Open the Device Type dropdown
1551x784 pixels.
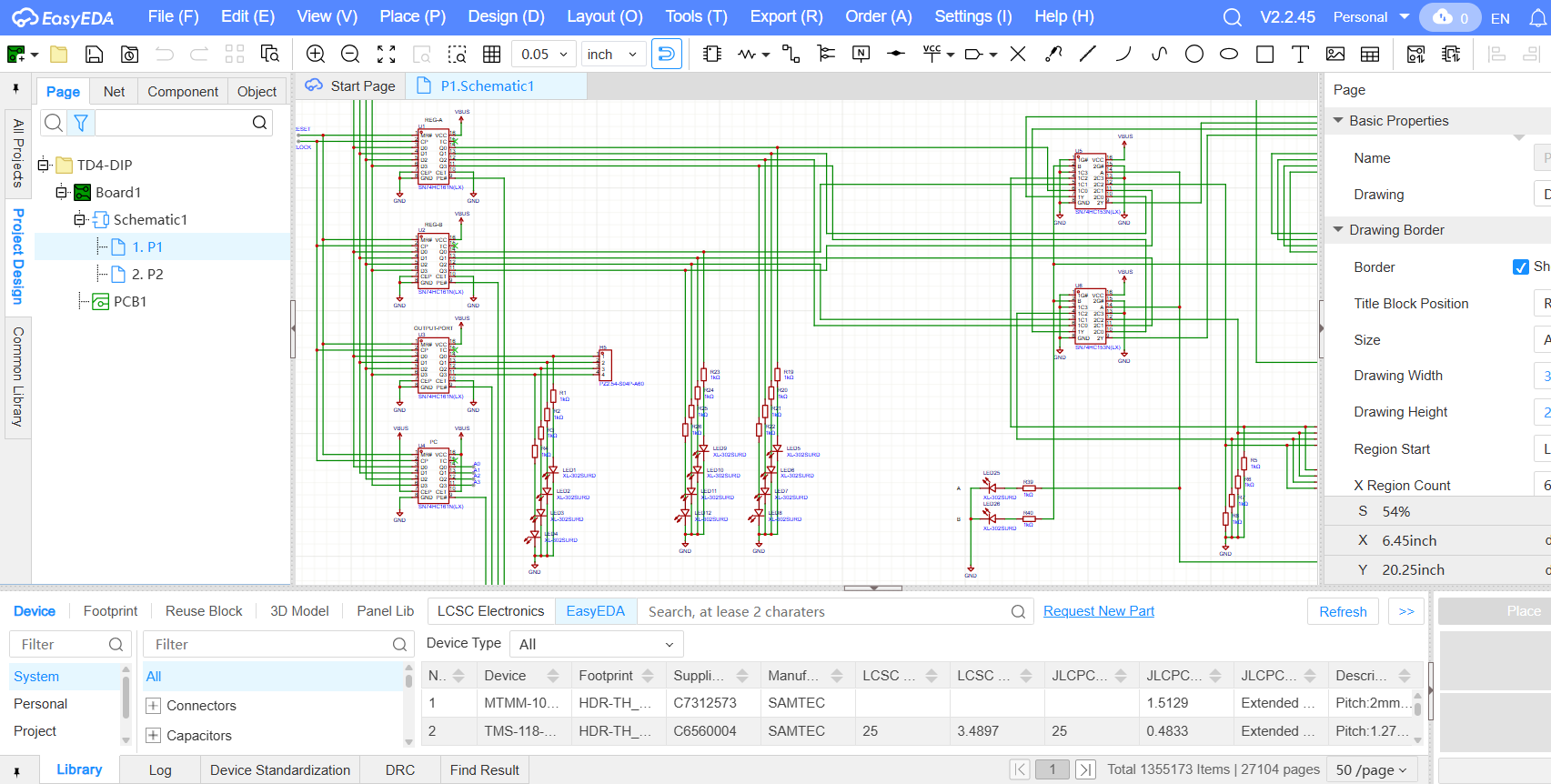coord(596,644)
